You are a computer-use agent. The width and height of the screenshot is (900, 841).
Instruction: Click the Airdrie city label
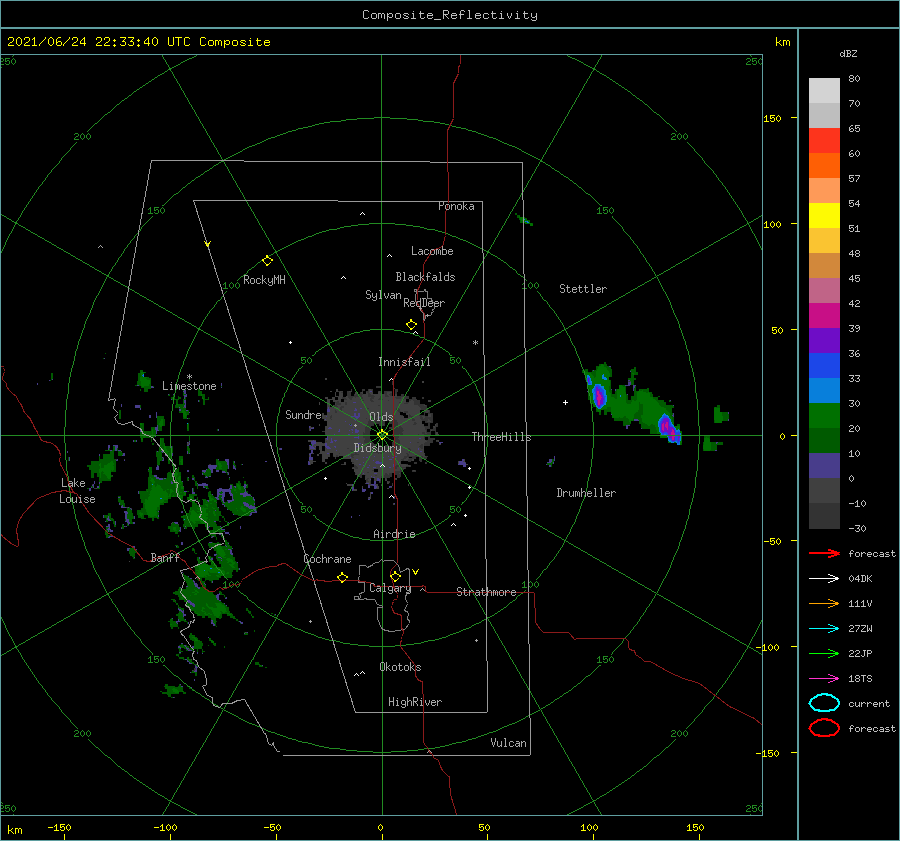point(394,534)
